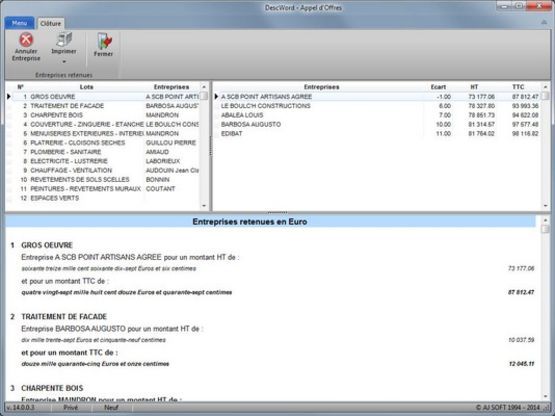Screen dimensions: 555x416
Task: Click scroll-up arrow of report pane
Action: pos(545,220)
